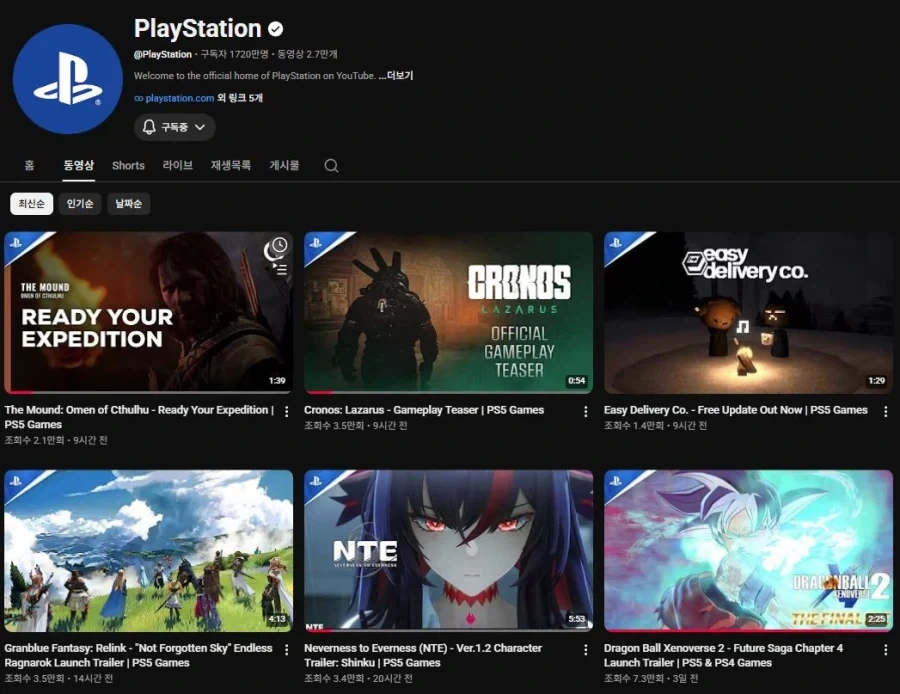Open the three-dot menu for Dragon Ball Xenoverse video
Viewport: 900px width, 694px height.
(x=886, y=650)
